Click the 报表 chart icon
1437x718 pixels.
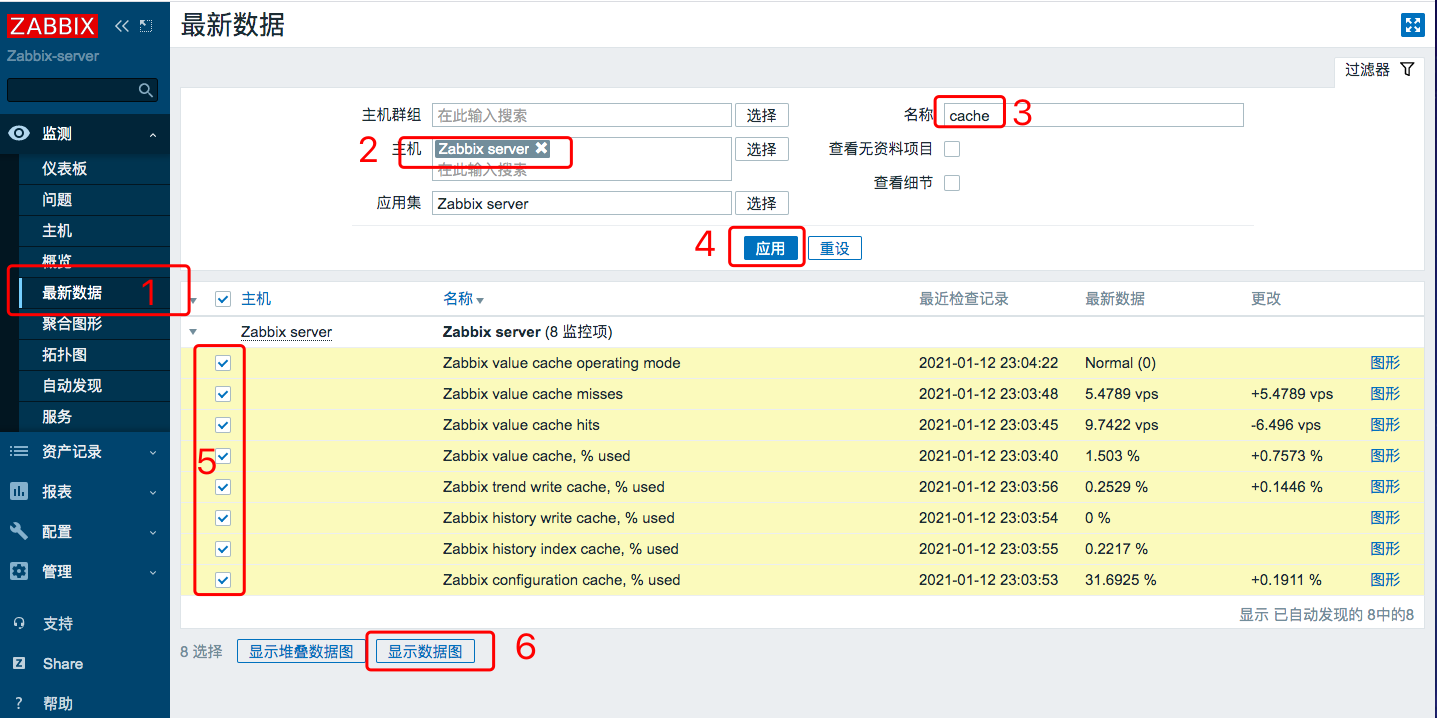click(x=19, y=491)
